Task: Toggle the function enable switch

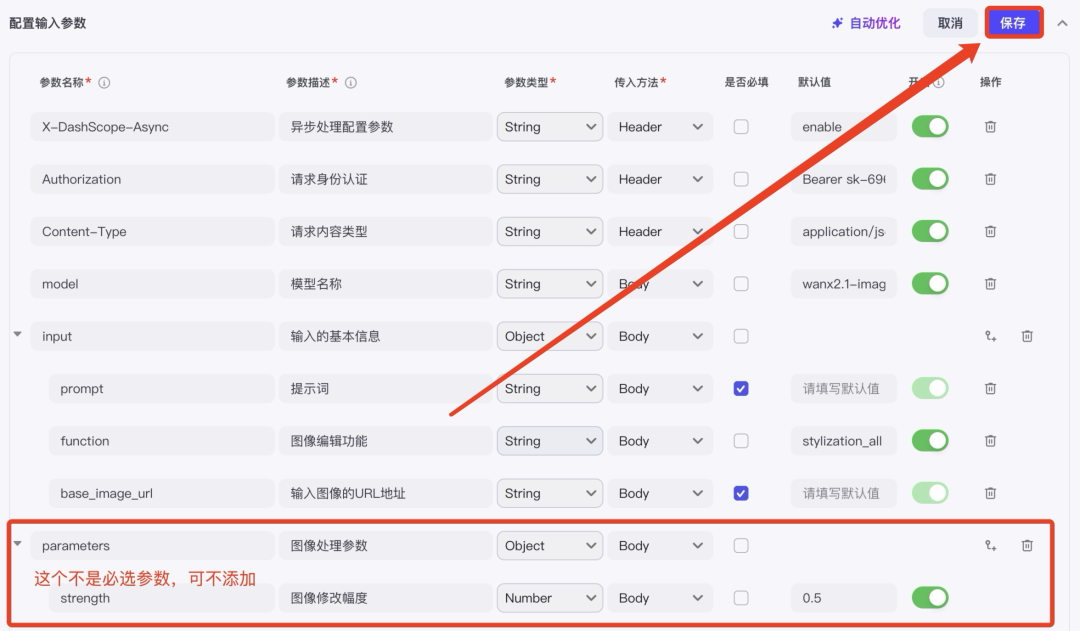Action: click(930, 441)
